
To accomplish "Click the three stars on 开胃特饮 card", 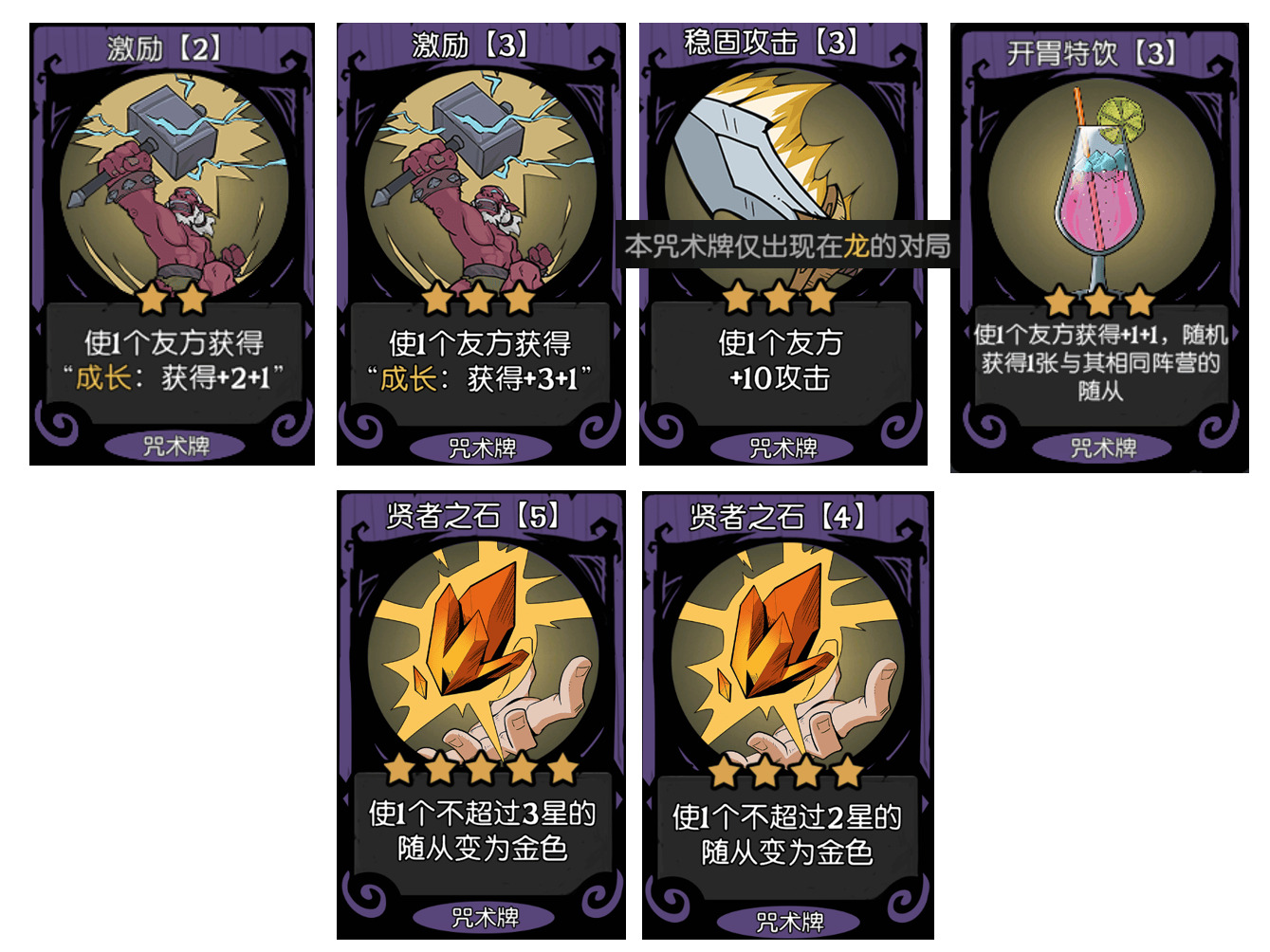I will 1099,302.
